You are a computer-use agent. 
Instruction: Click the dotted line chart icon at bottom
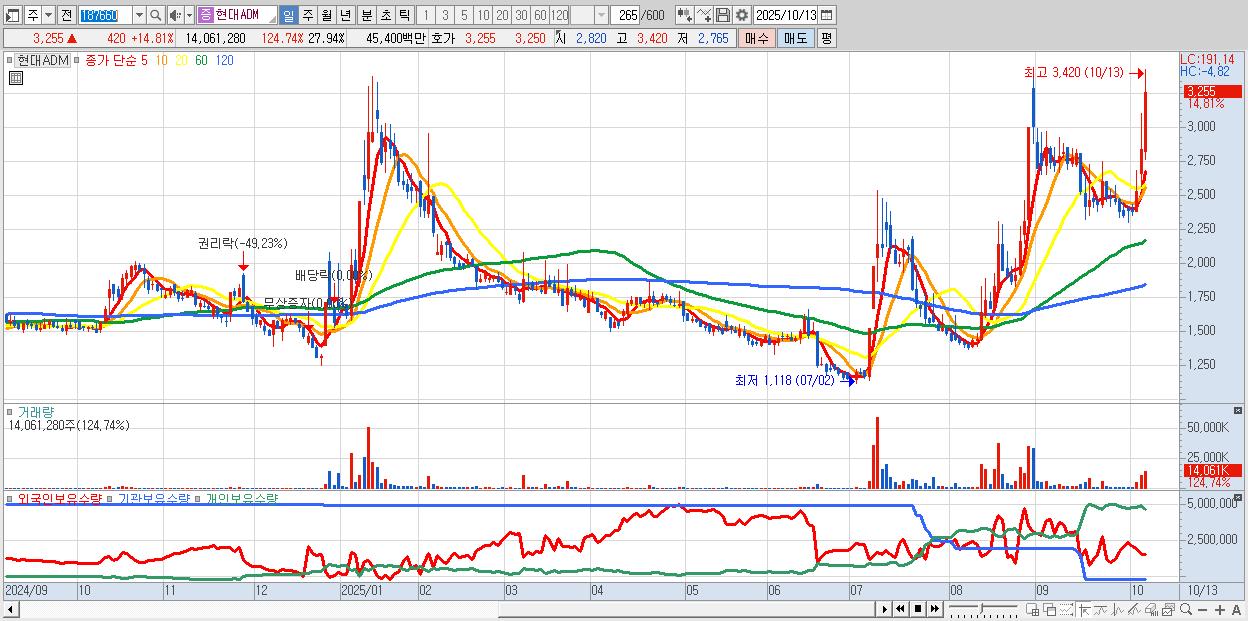pyautogui.click(x=1066, y=610)
